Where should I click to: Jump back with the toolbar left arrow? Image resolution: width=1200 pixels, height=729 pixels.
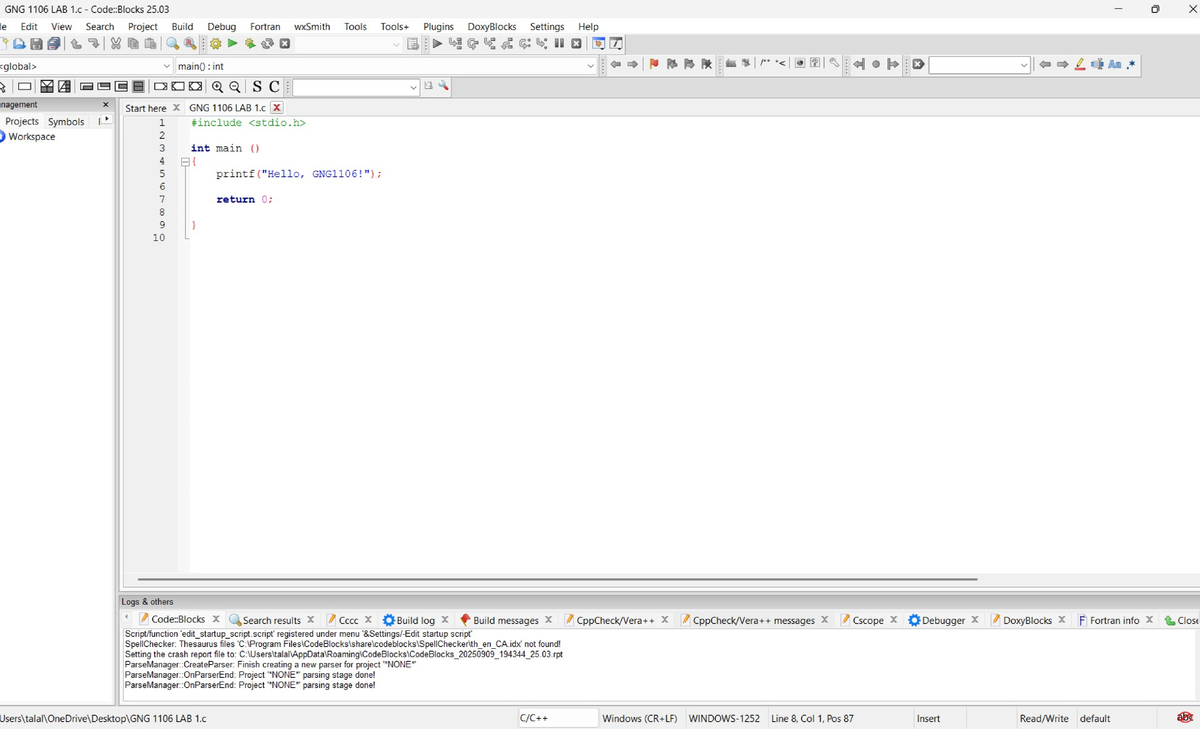[616, 64]
